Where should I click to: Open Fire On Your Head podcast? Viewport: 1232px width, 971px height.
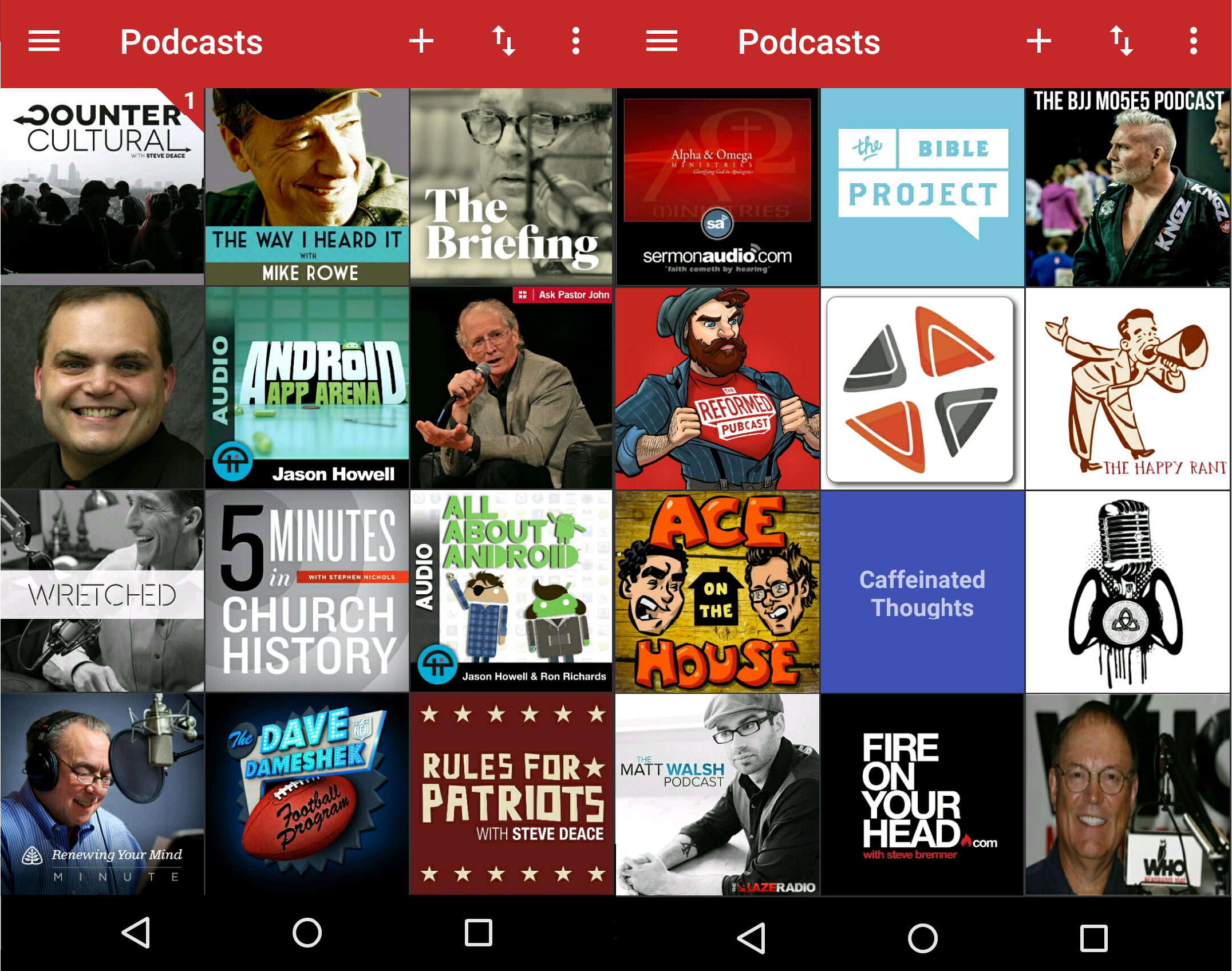click(922, 795)
